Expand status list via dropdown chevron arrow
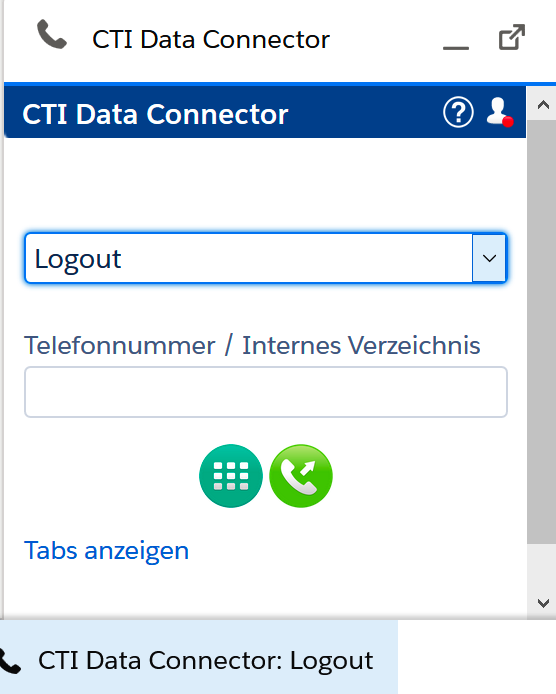556x694 pixels. (489, 258)
